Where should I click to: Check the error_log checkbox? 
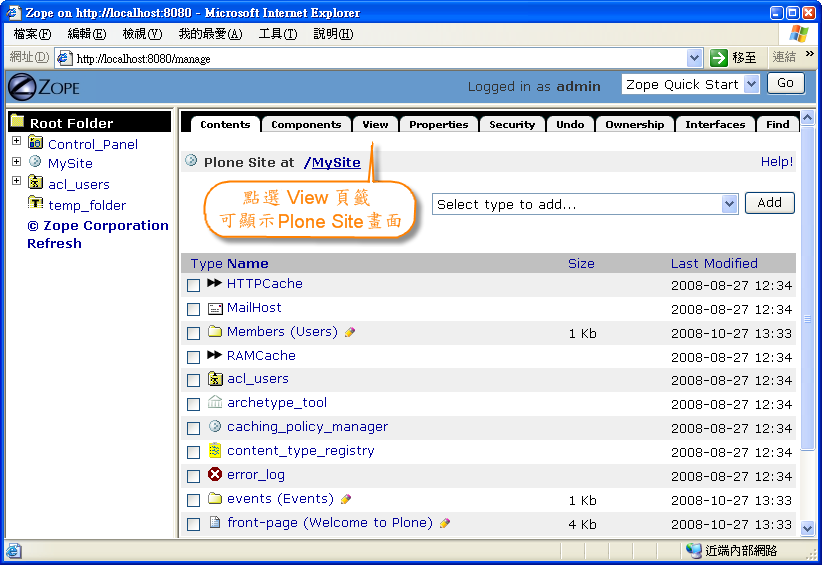coord(193,476)
